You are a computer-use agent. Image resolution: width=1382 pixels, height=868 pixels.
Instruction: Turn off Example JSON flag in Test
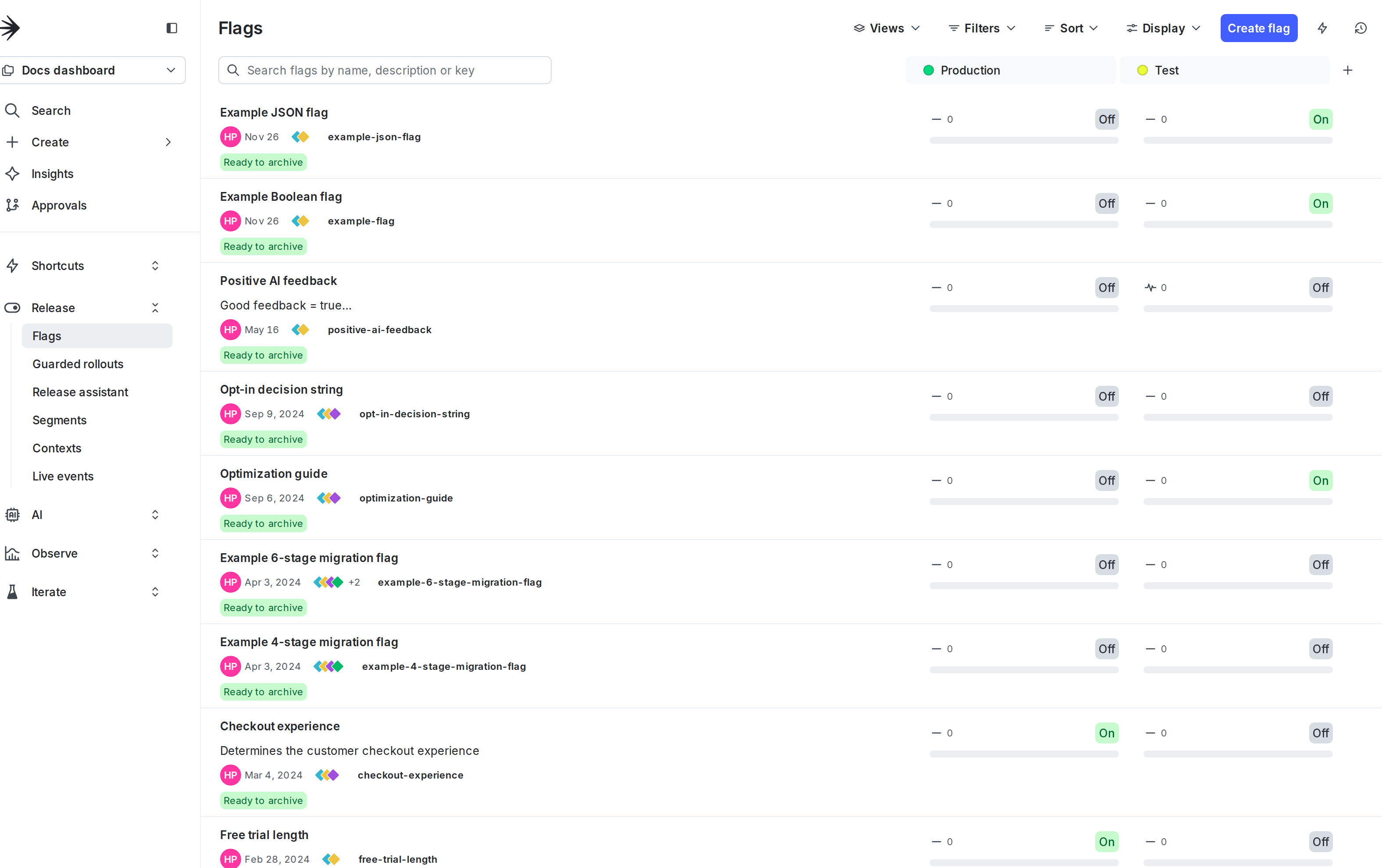click(1321, 119)
